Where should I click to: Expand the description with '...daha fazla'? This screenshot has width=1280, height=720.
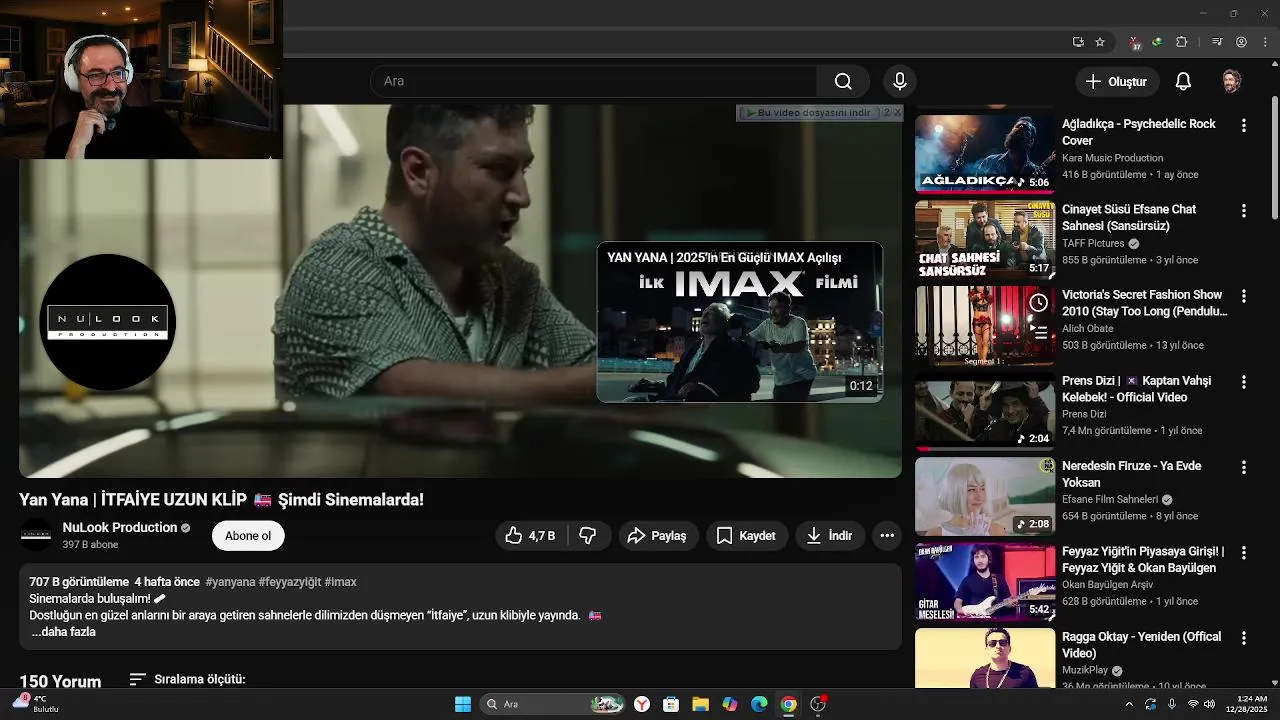(x=63, y=632)
